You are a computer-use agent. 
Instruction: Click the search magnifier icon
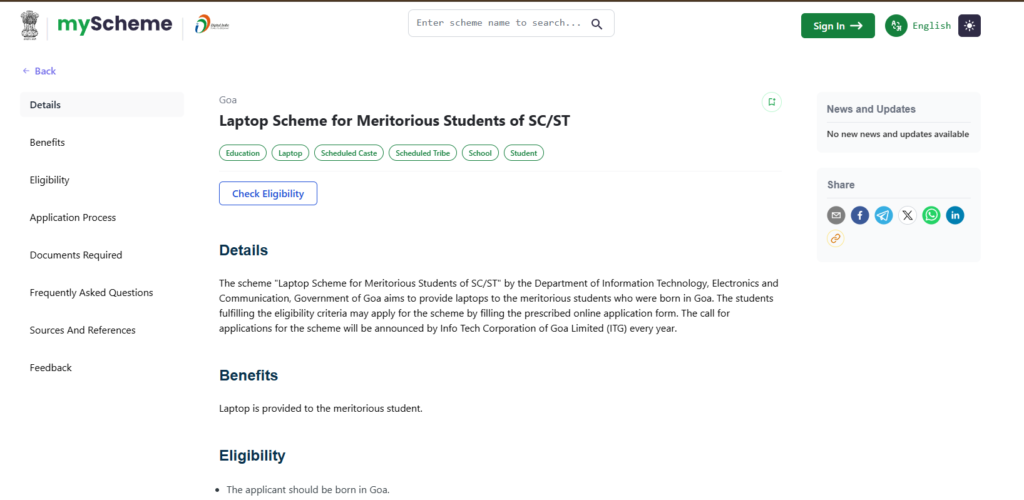point(596,24)
